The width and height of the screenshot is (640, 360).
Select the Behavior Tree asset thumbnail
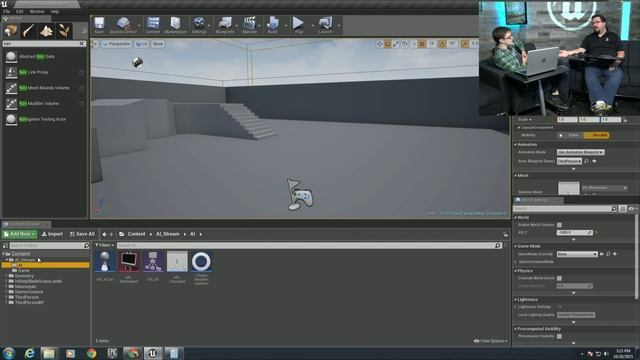[153, 262]
